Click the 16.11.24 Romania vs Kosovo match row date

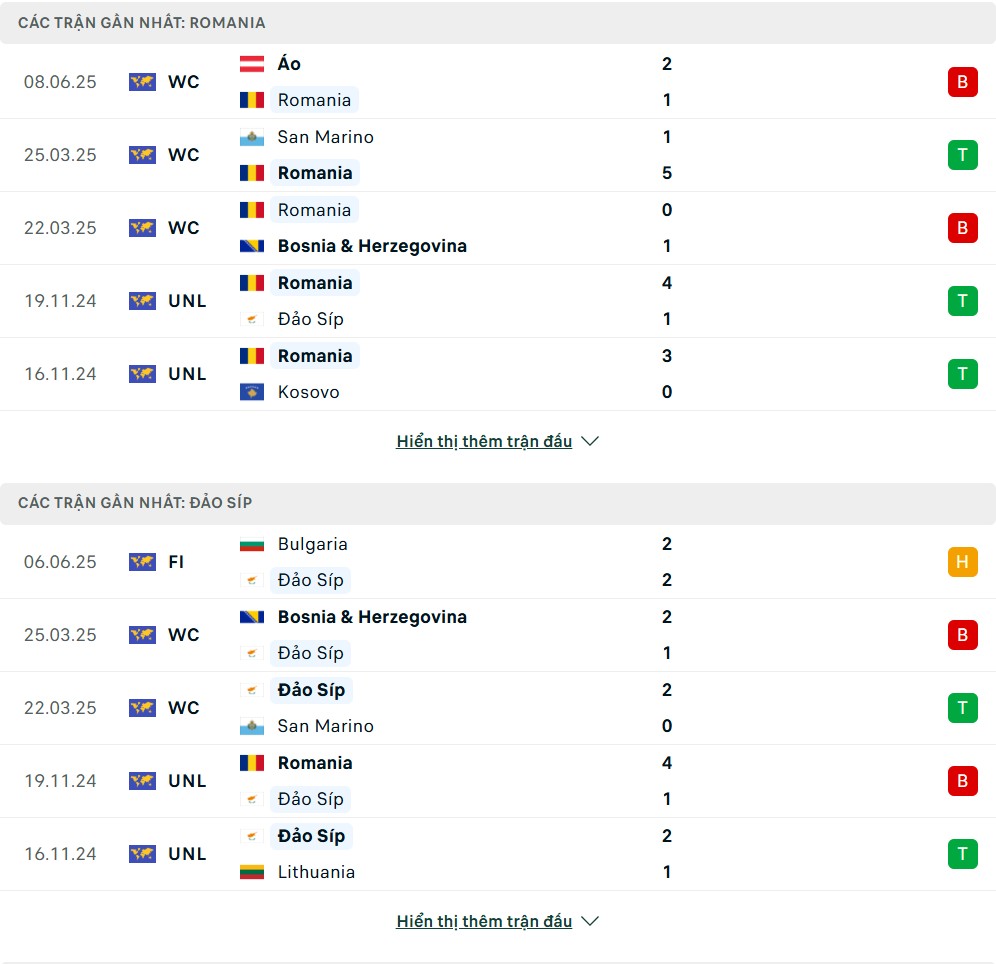(60, 374)
